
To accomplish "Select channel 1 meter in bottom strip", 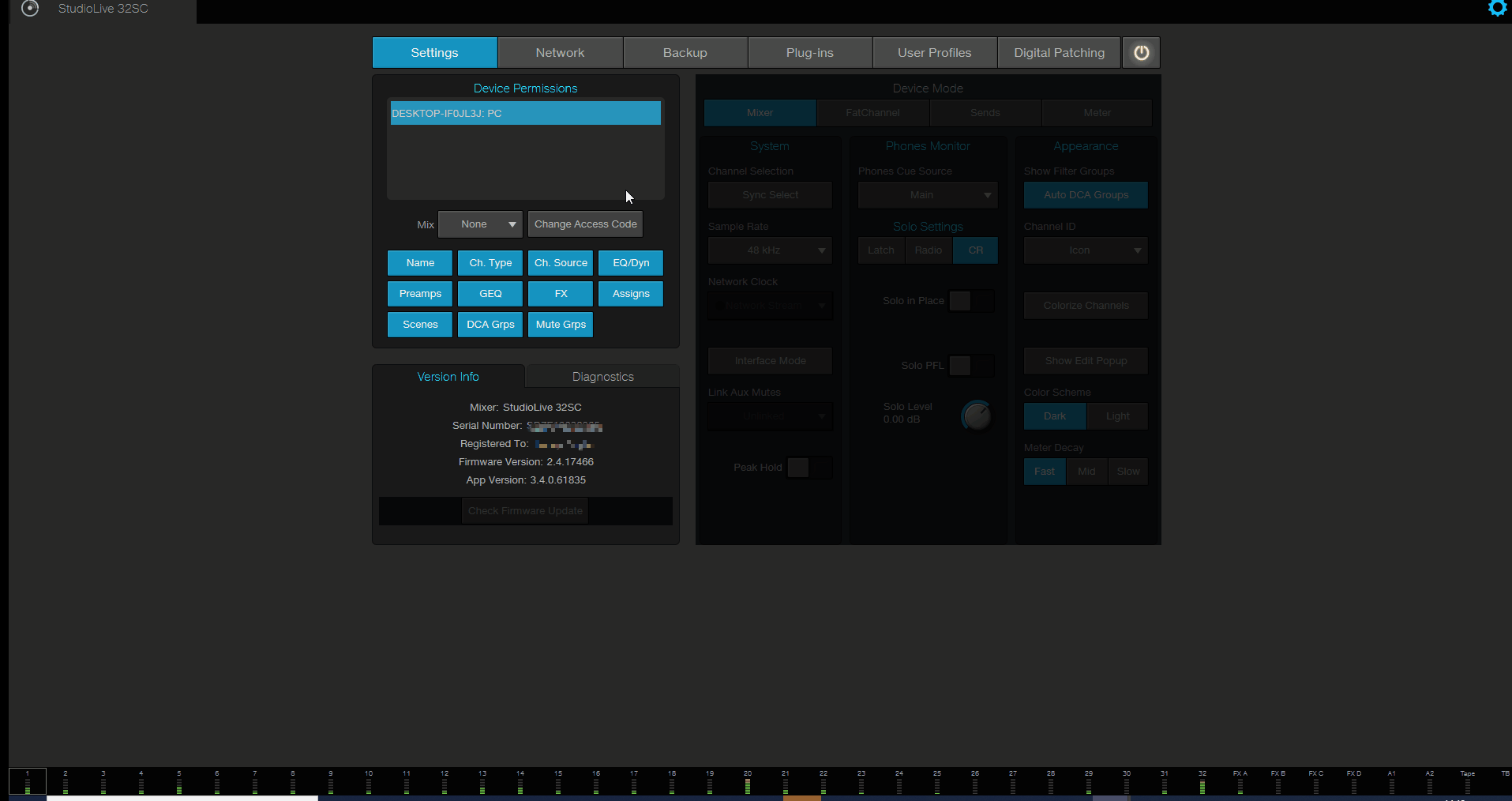I will coord(28,781).
